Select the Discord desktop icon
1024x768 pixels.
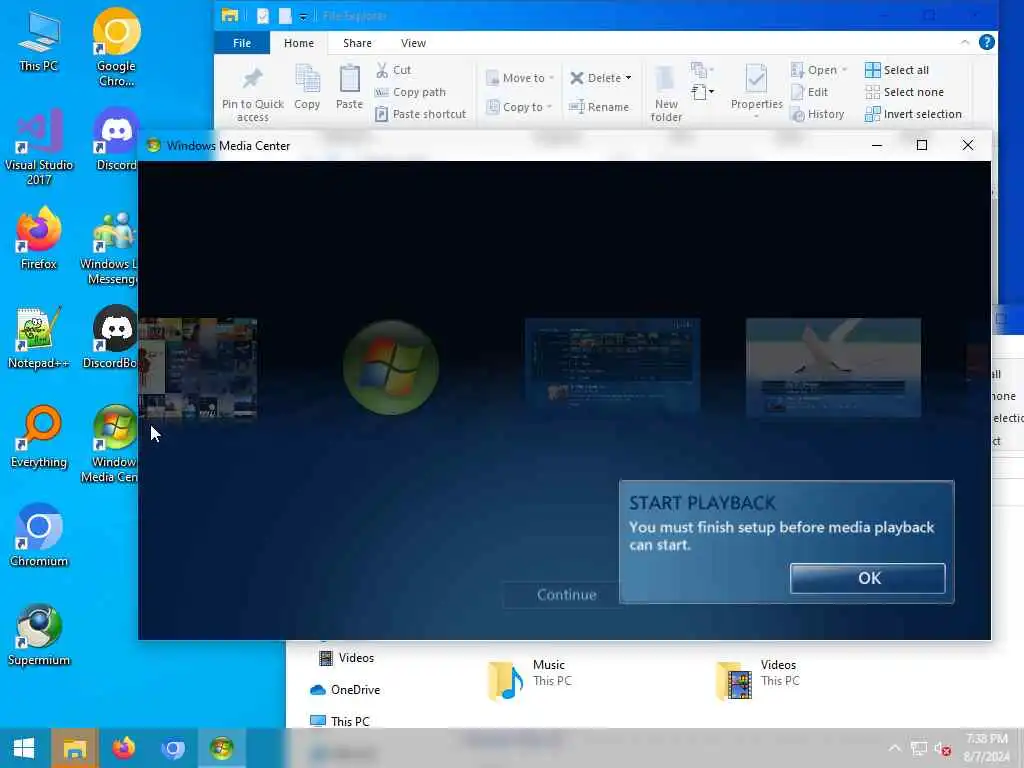point(116,140)
